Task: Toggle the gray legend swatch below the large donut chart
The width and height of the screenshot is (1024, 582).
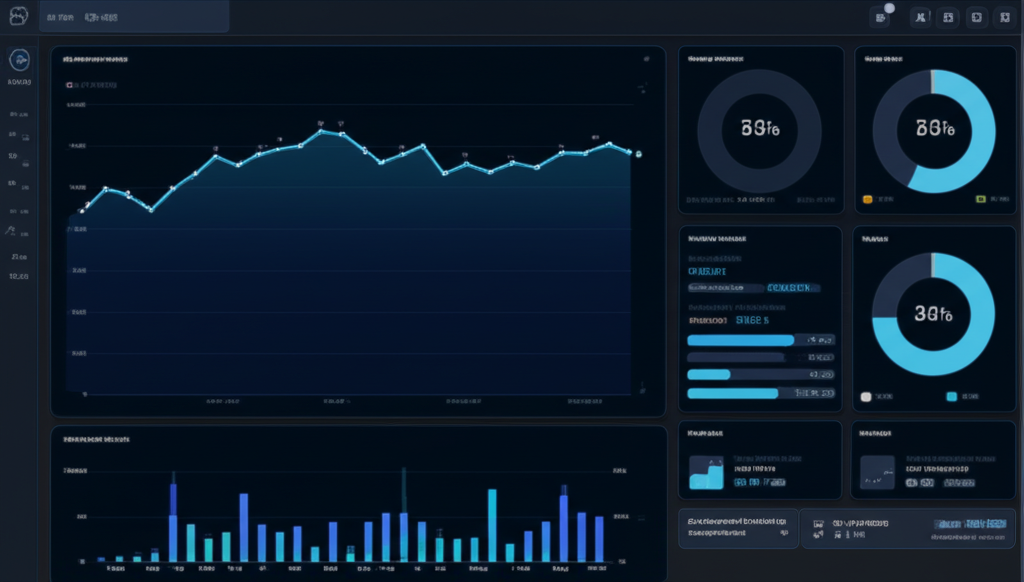Action: pyautogui.click(x=866, y=396)
